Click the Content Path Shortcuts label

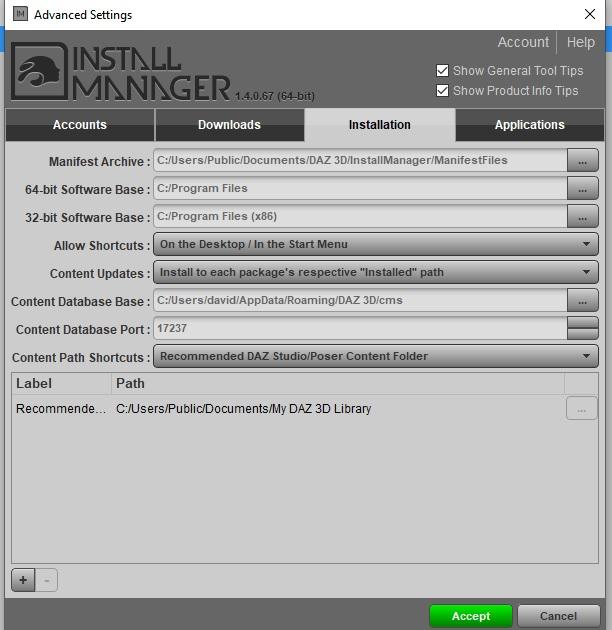tap(81, 358)
